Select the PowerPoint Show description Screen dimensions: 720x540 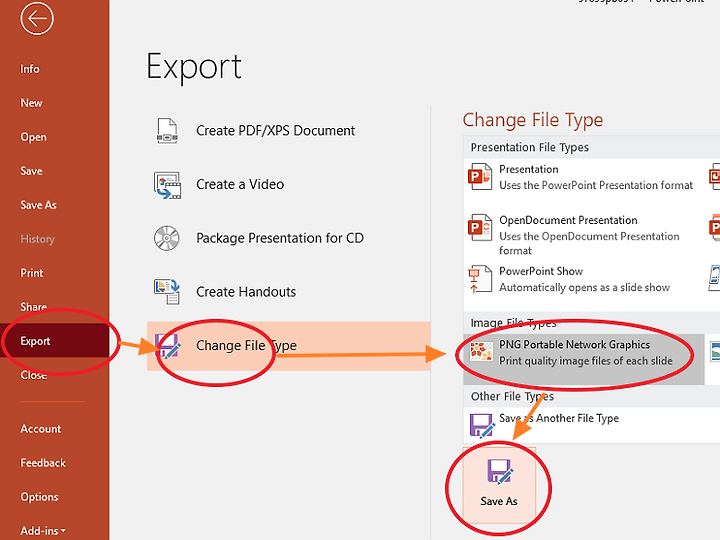584,287
